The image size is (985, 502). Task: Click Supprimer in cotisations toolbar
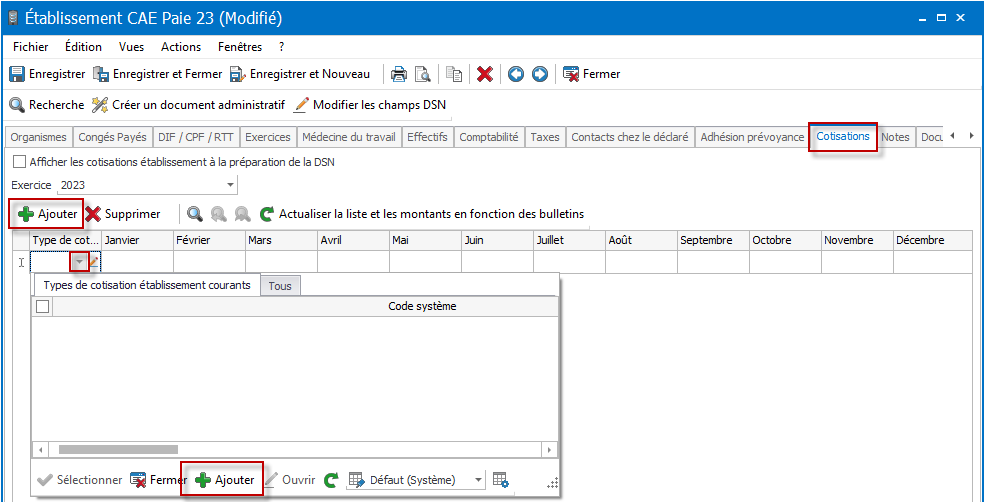coord(123,214)
